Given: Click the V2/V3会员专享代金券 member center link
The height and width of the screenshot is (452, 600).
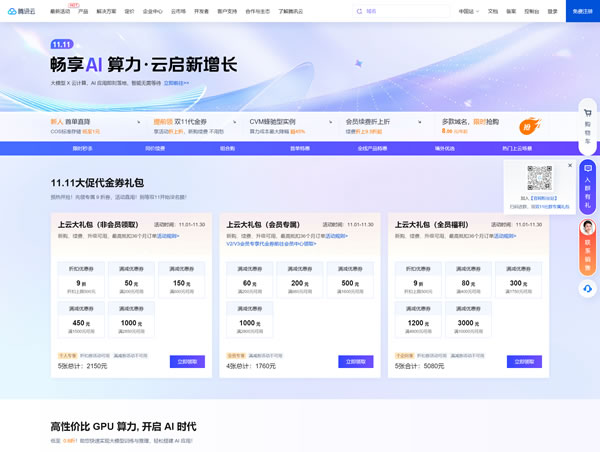Looking at the screenshot, I should click(x=271, y=244).
